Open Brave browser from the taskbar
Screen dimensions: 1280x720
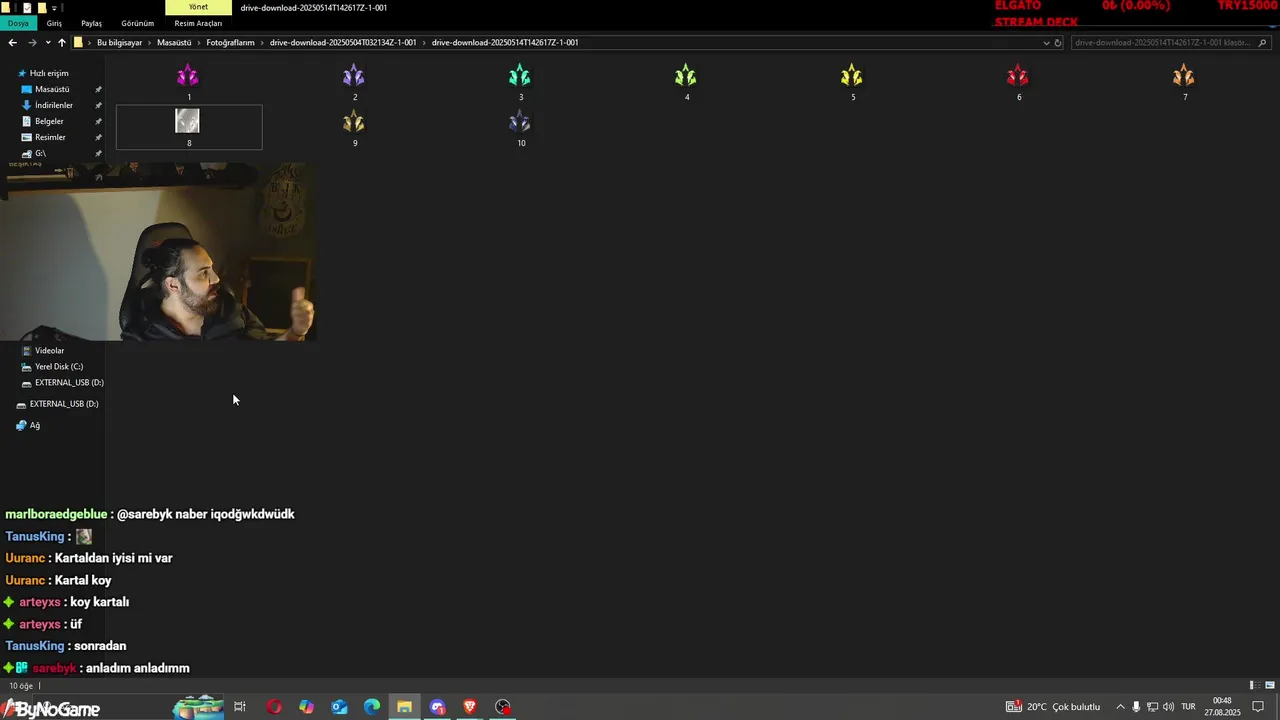coord(470,707)
